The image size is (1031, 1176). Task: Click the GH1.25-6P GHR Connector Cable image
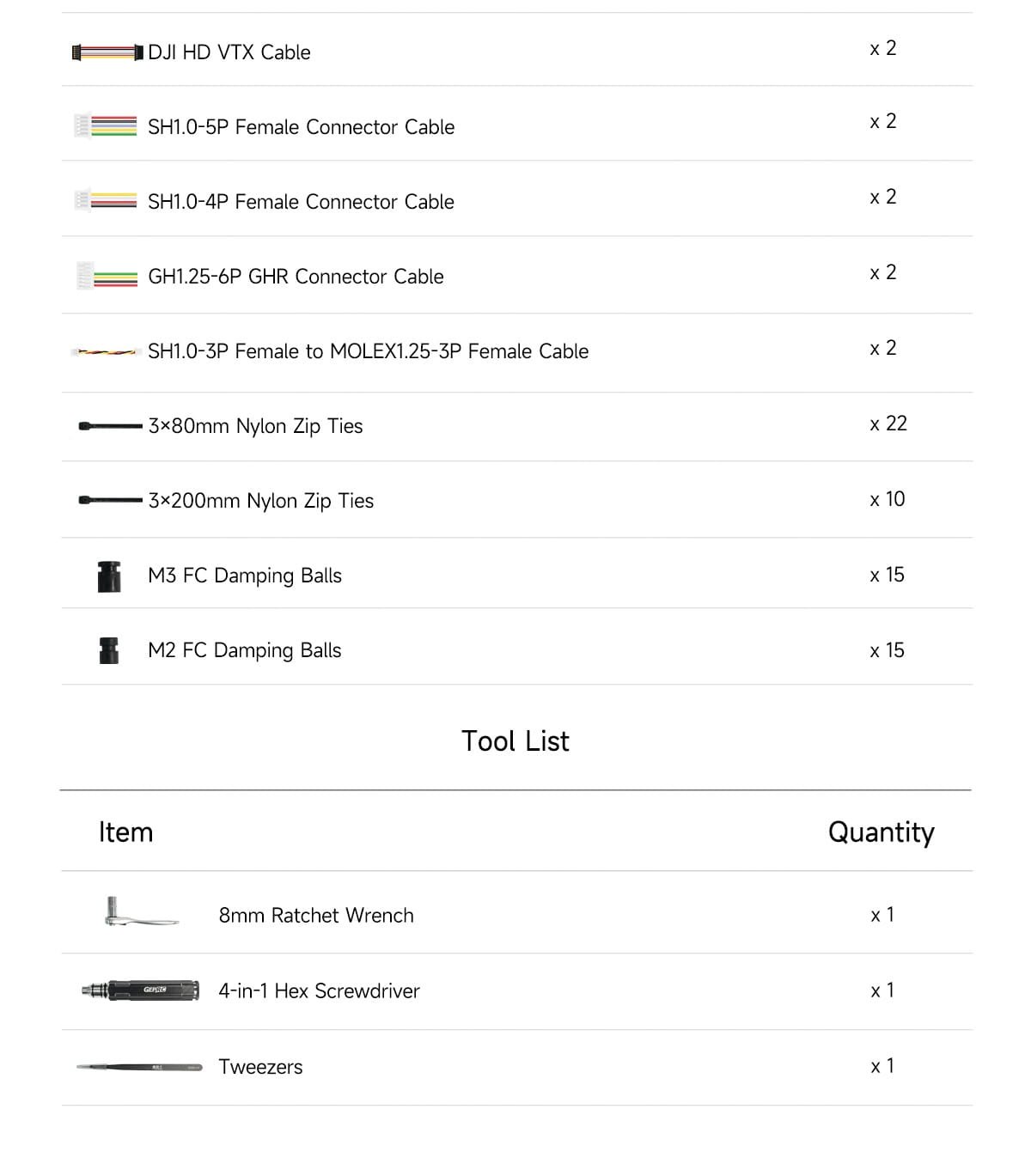click(107, 277)
